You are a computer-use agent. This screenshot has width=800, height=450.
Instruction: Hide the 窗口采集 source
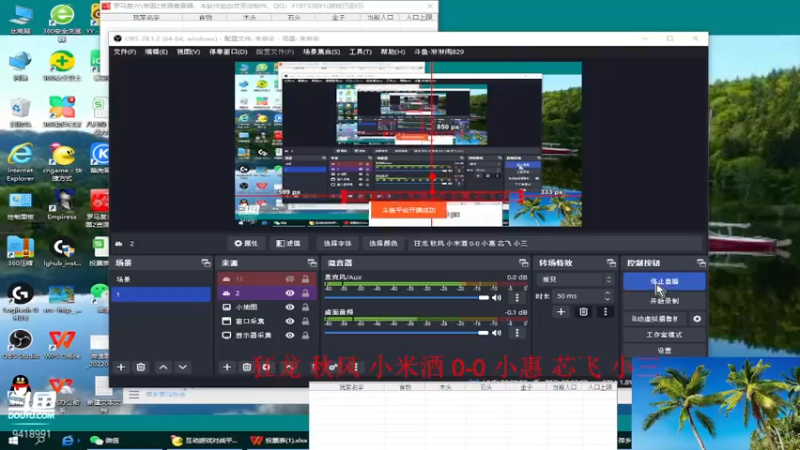point(290,321)
